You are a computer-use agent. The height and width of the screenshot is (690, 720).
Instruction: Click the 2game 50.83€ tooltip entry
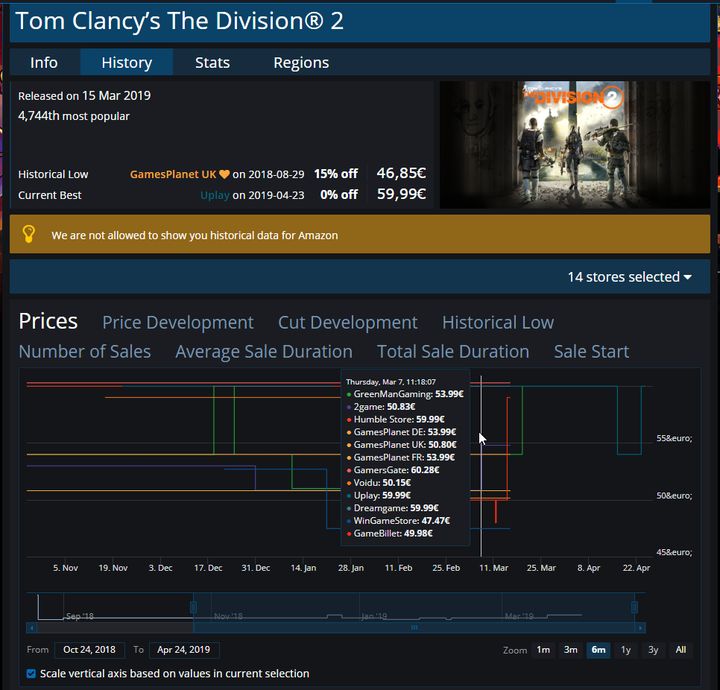point(381,407)
